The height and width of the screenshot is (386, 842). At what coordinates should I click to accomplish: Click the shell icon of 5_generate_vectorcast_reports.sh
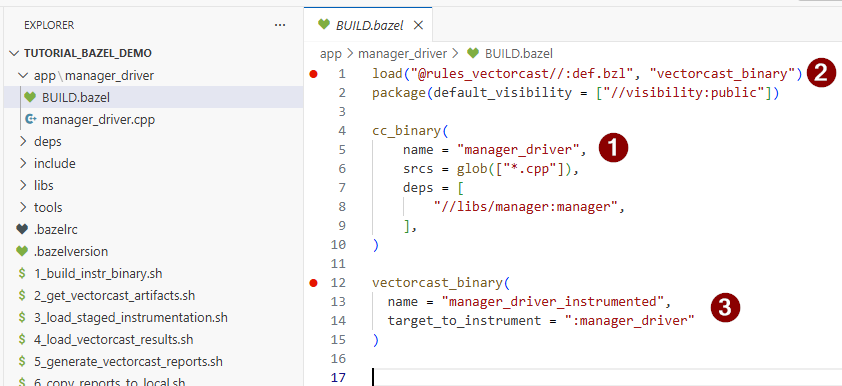[x=22, y=361]
